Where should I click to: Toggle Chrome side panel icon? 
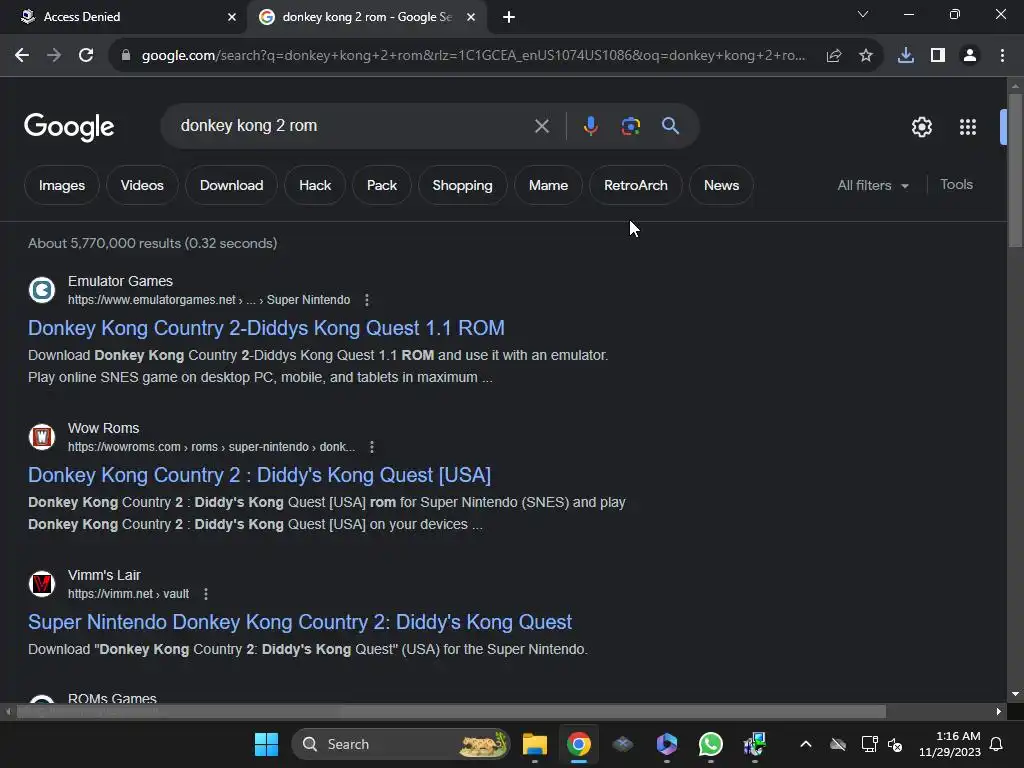938,56
